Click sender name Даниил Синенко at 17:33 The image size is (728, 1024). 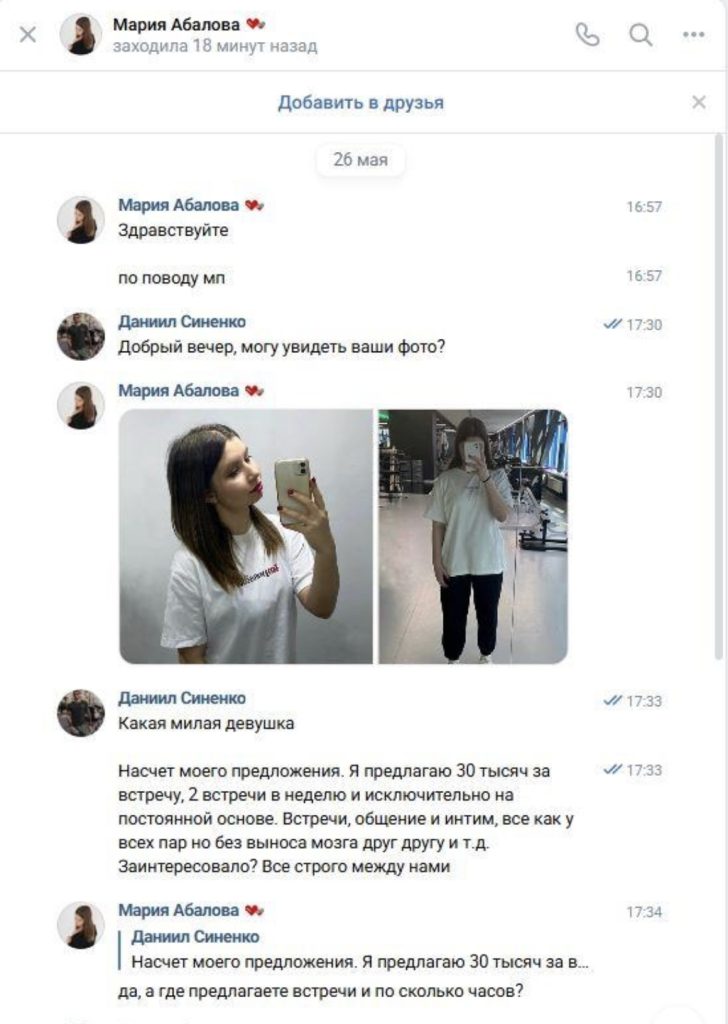coord(182,698)
